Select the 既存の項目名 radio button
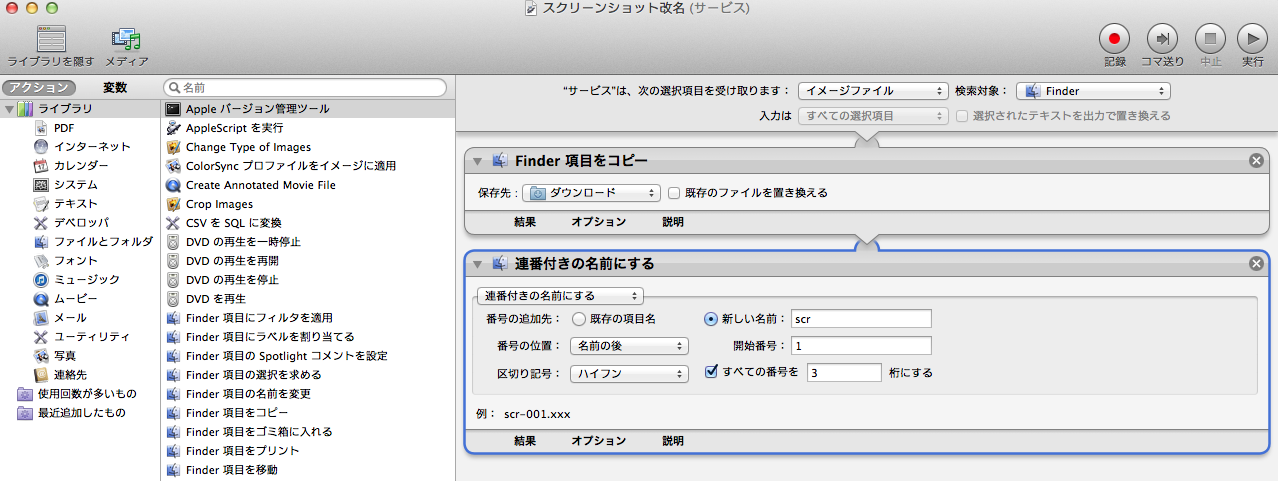The width and height of the screenshot is (1278, 481). [578, 320]
